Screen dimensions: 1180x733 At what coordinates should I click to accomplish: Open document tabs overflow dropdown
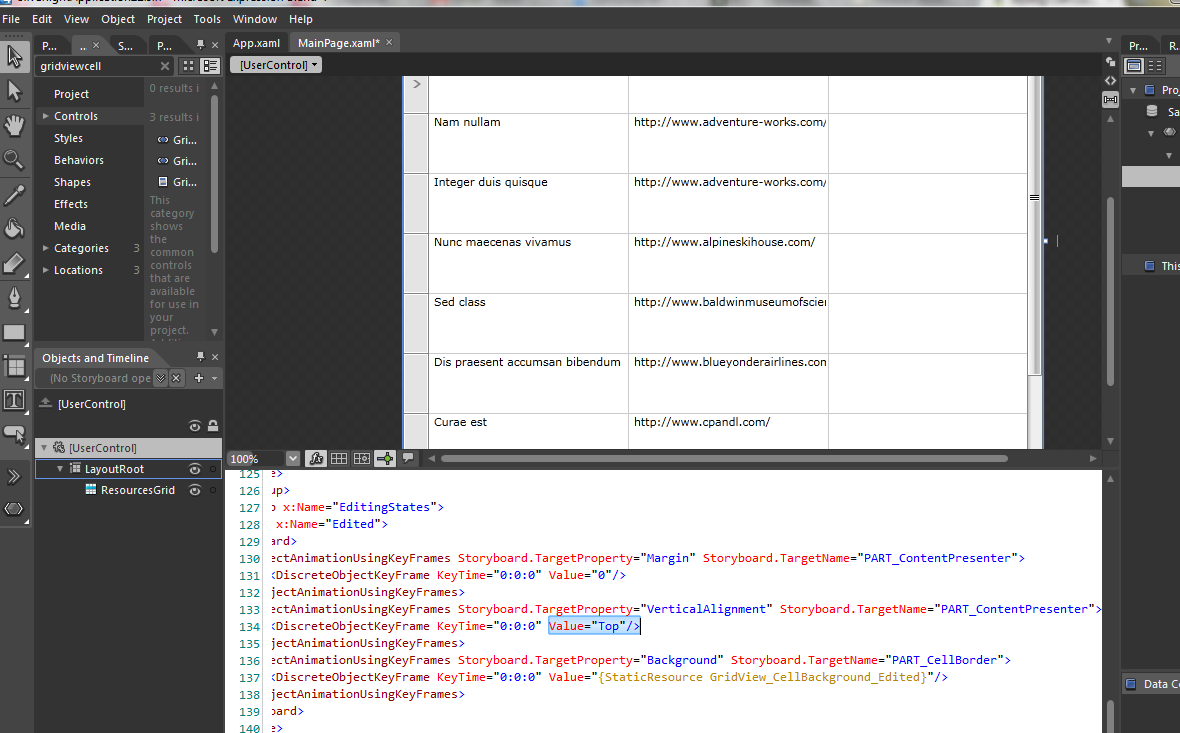[x=1109, y=41]
